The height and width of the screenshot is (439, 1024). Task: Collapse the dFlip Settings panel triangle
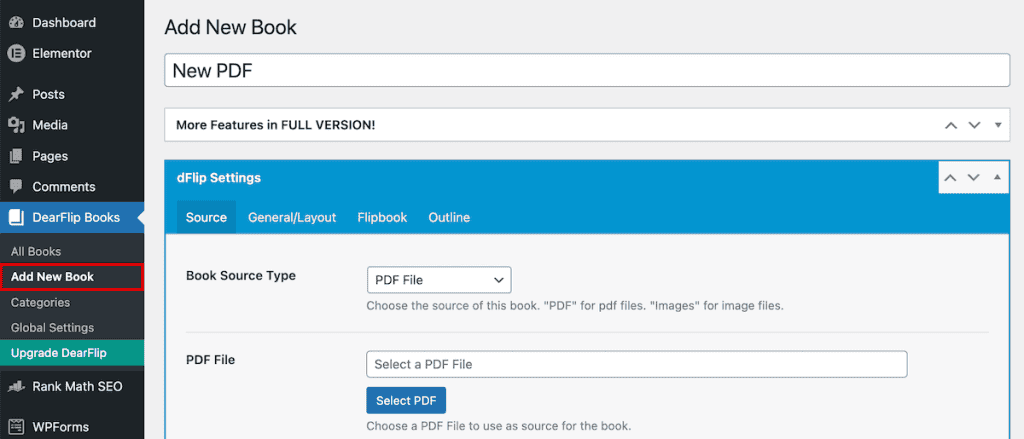[x=997, y=177]
